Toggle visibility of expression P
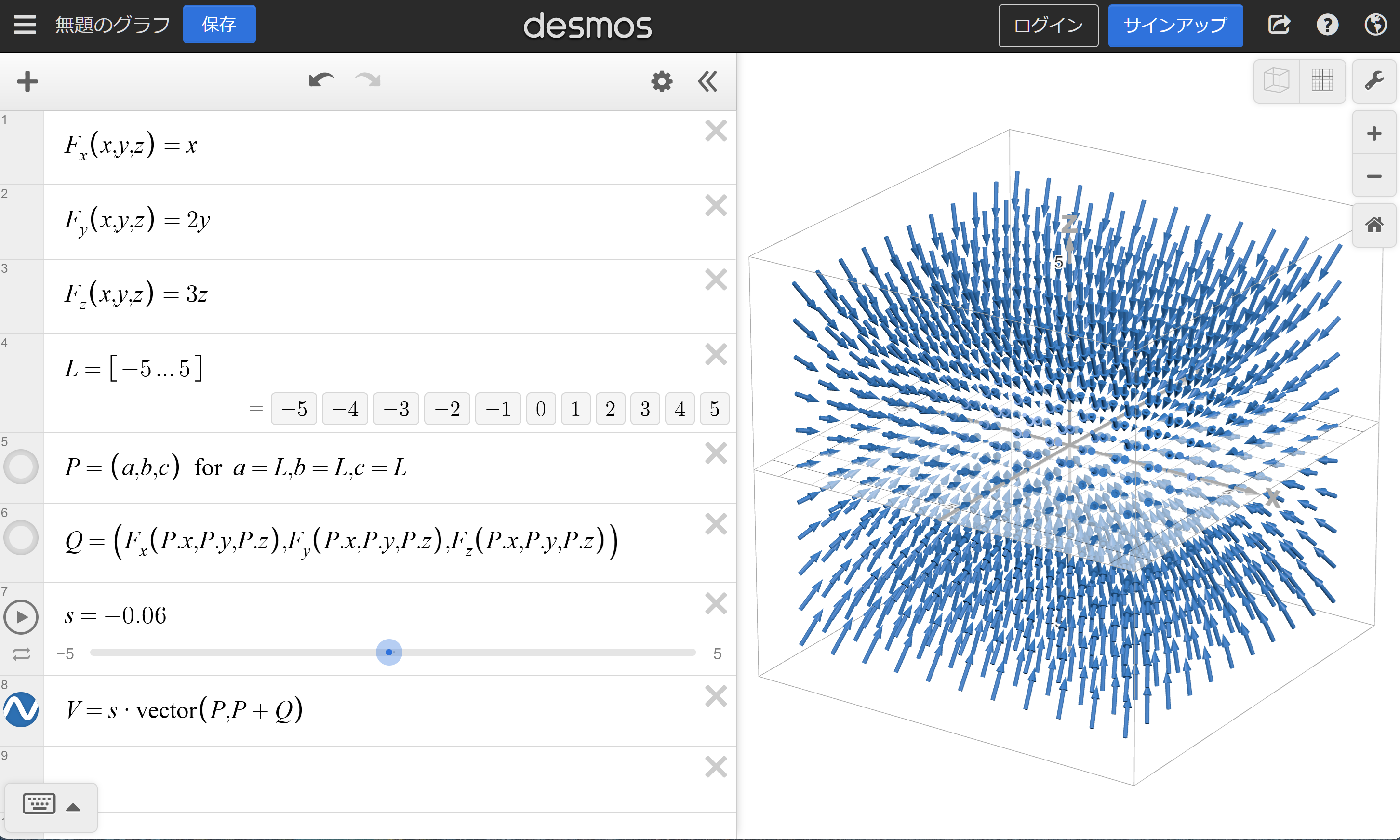The image size is (1400, 840). (21, 467)
